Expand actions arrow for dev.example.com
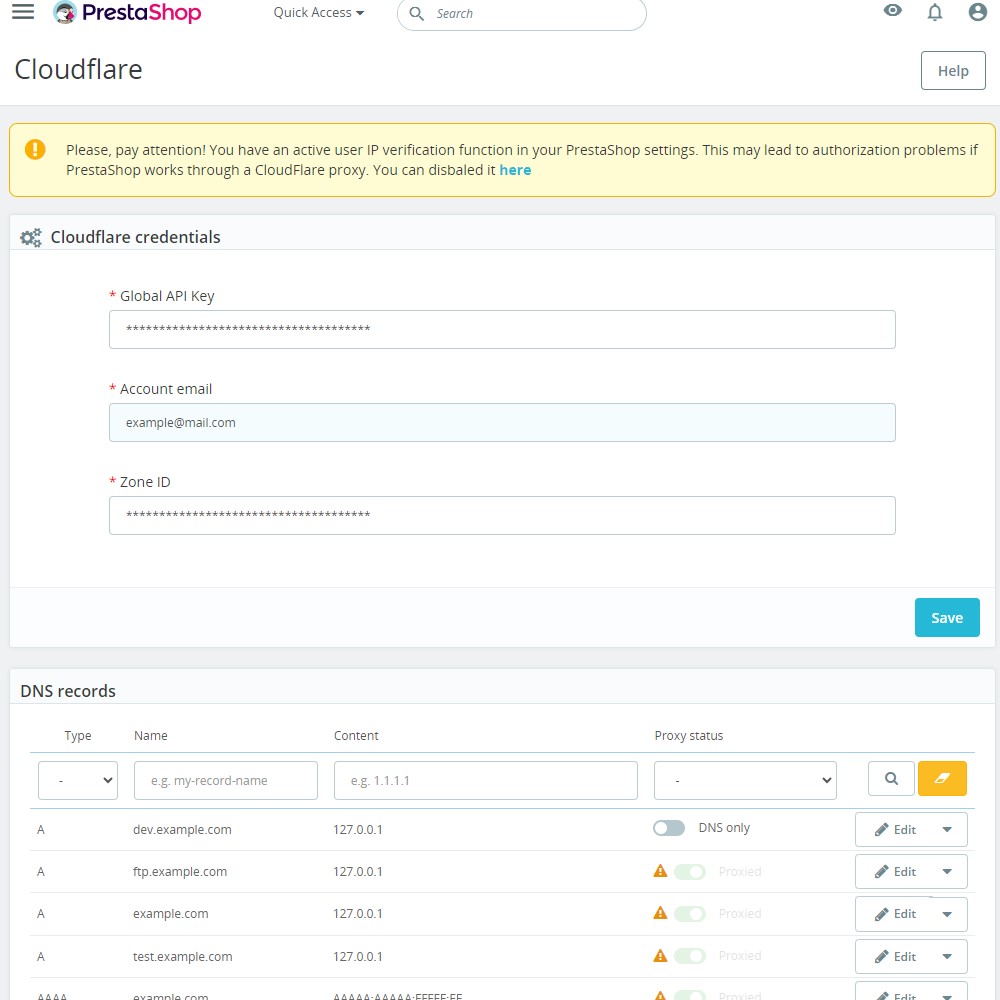Viewport: 1000px width, 1000px height. click(x=946, y=829)
